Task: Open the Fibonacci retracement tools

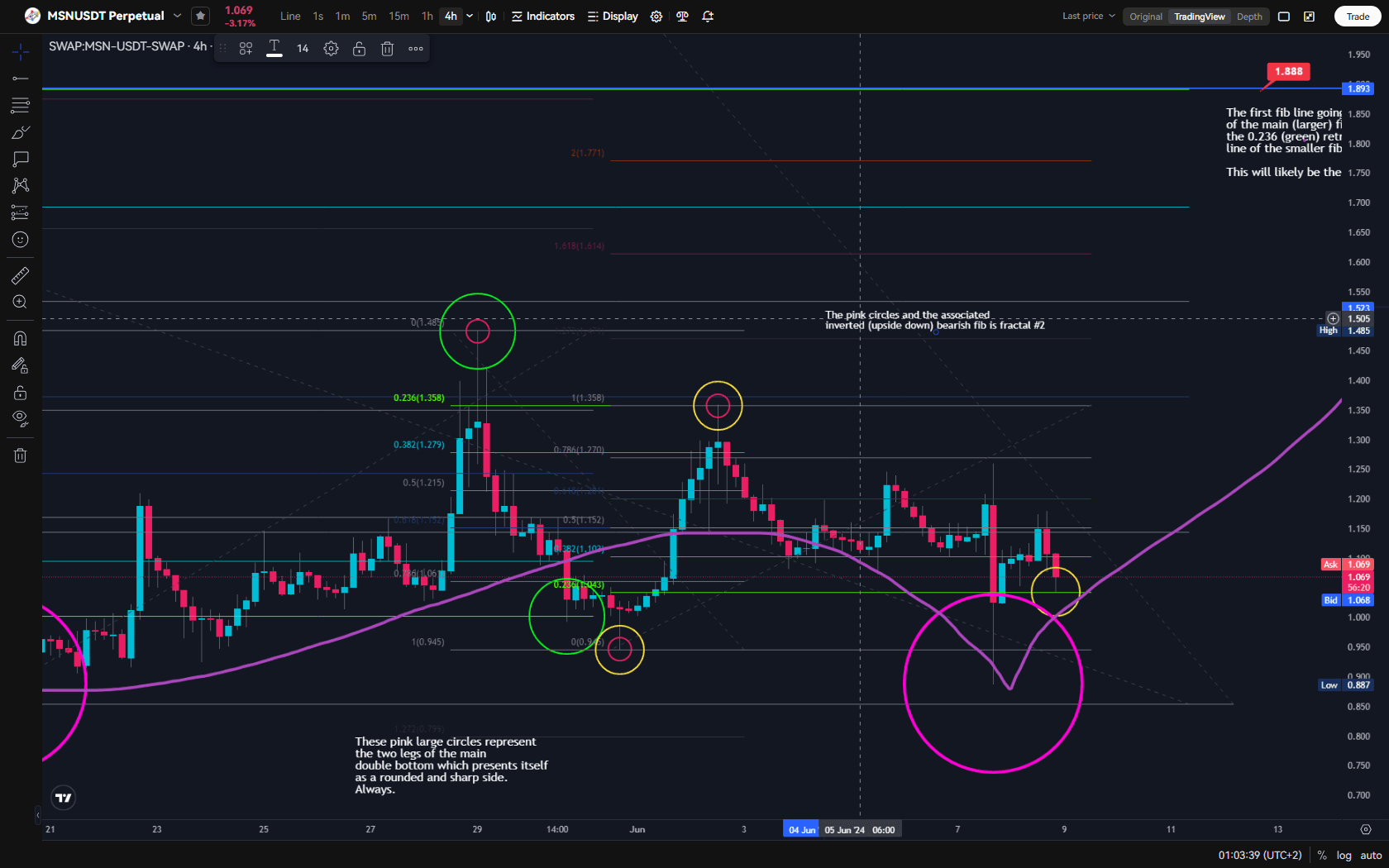Action: tap(21, 105)
